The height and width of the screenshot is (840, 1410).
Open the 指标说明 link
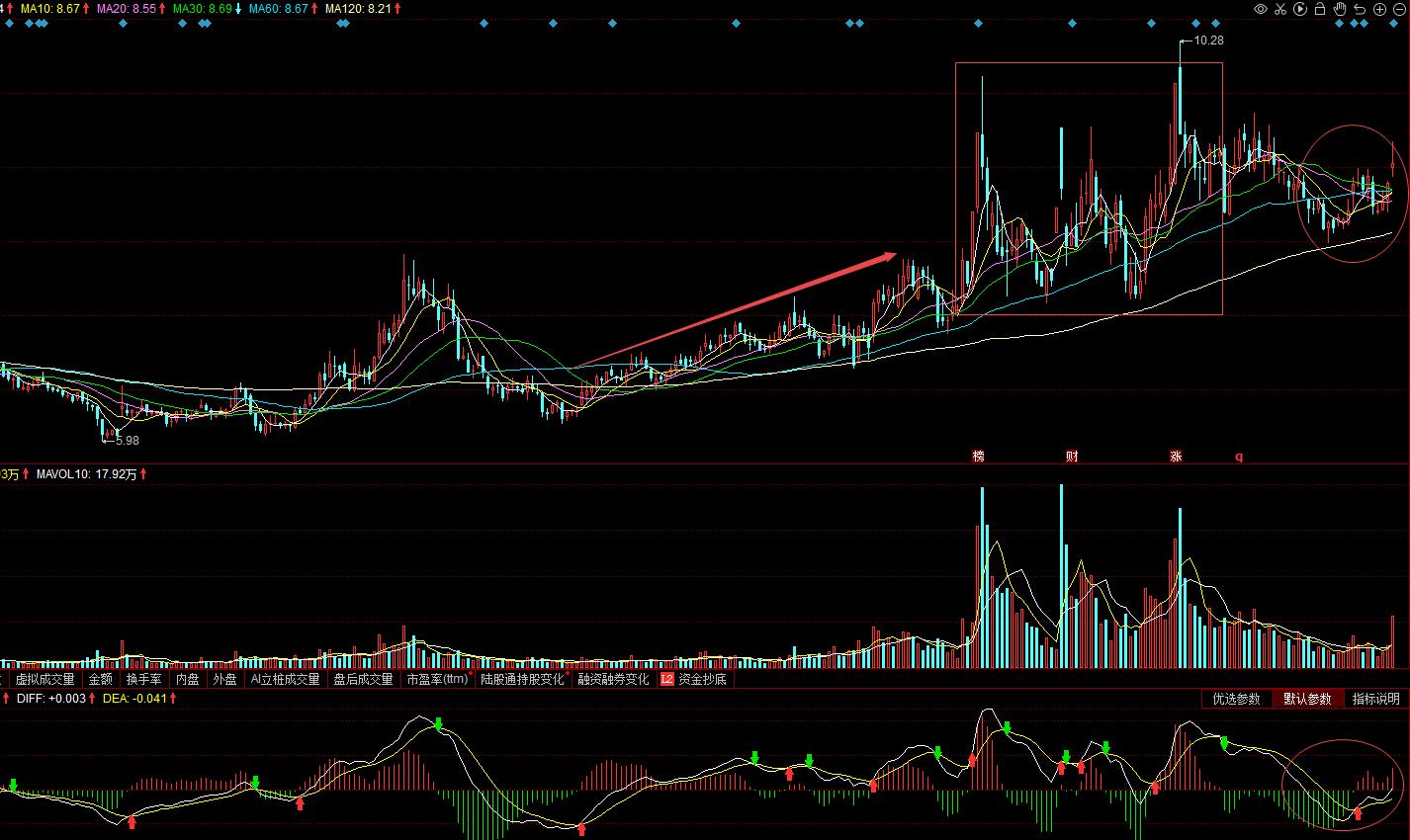pos(1376,699)
